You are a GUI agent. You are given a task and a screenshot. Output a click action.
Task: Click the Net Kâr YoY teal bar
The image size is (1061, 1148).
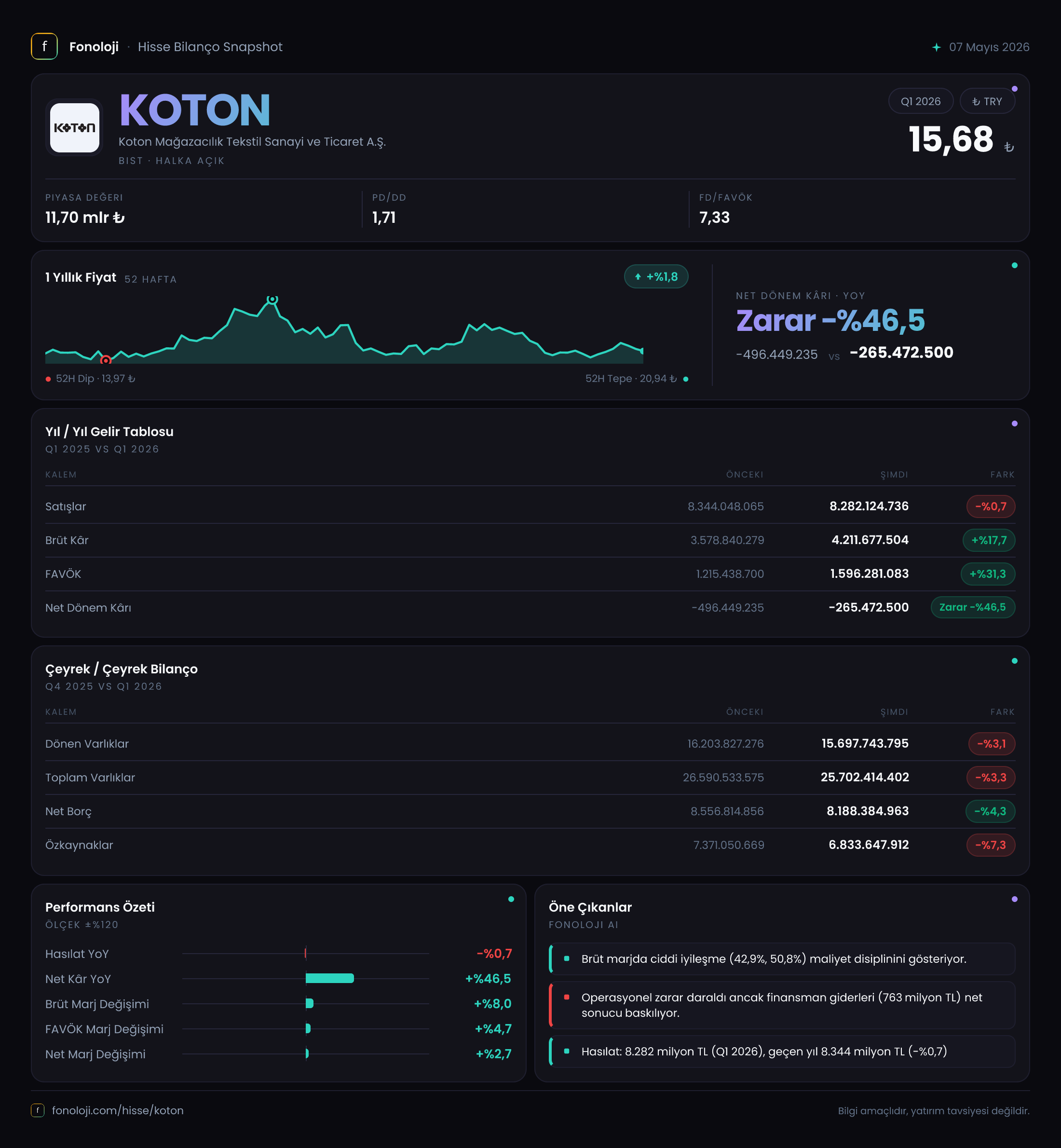pyautogui.click(x=329, y=978)
